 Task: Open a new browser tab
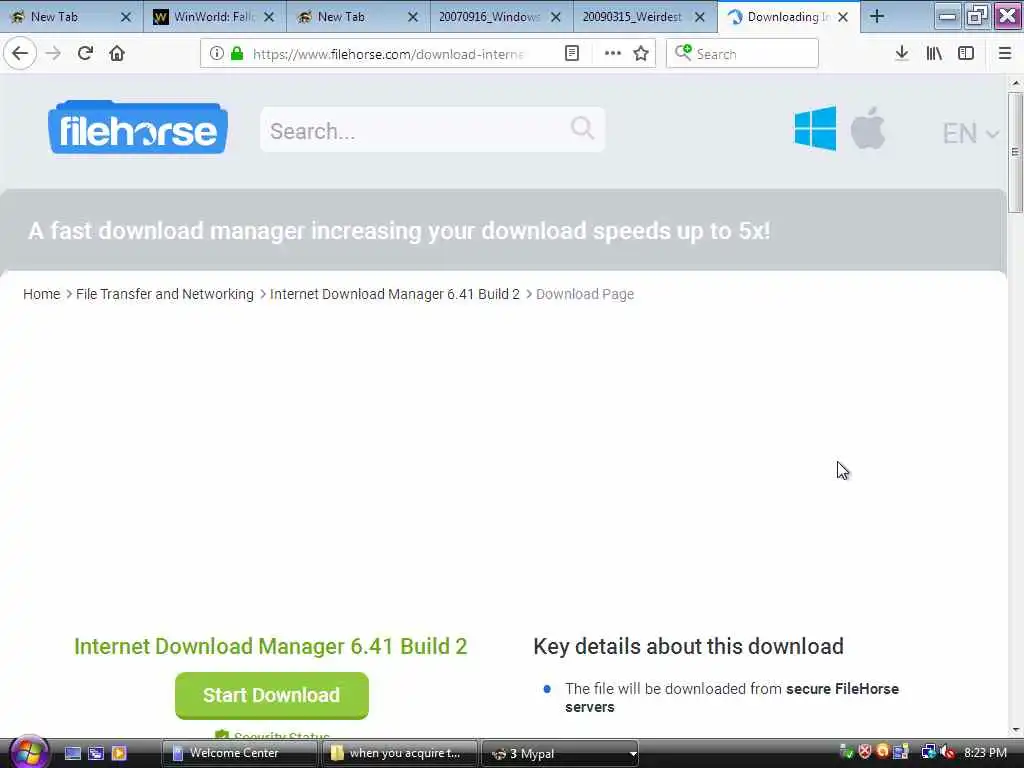tap(877, 17)
